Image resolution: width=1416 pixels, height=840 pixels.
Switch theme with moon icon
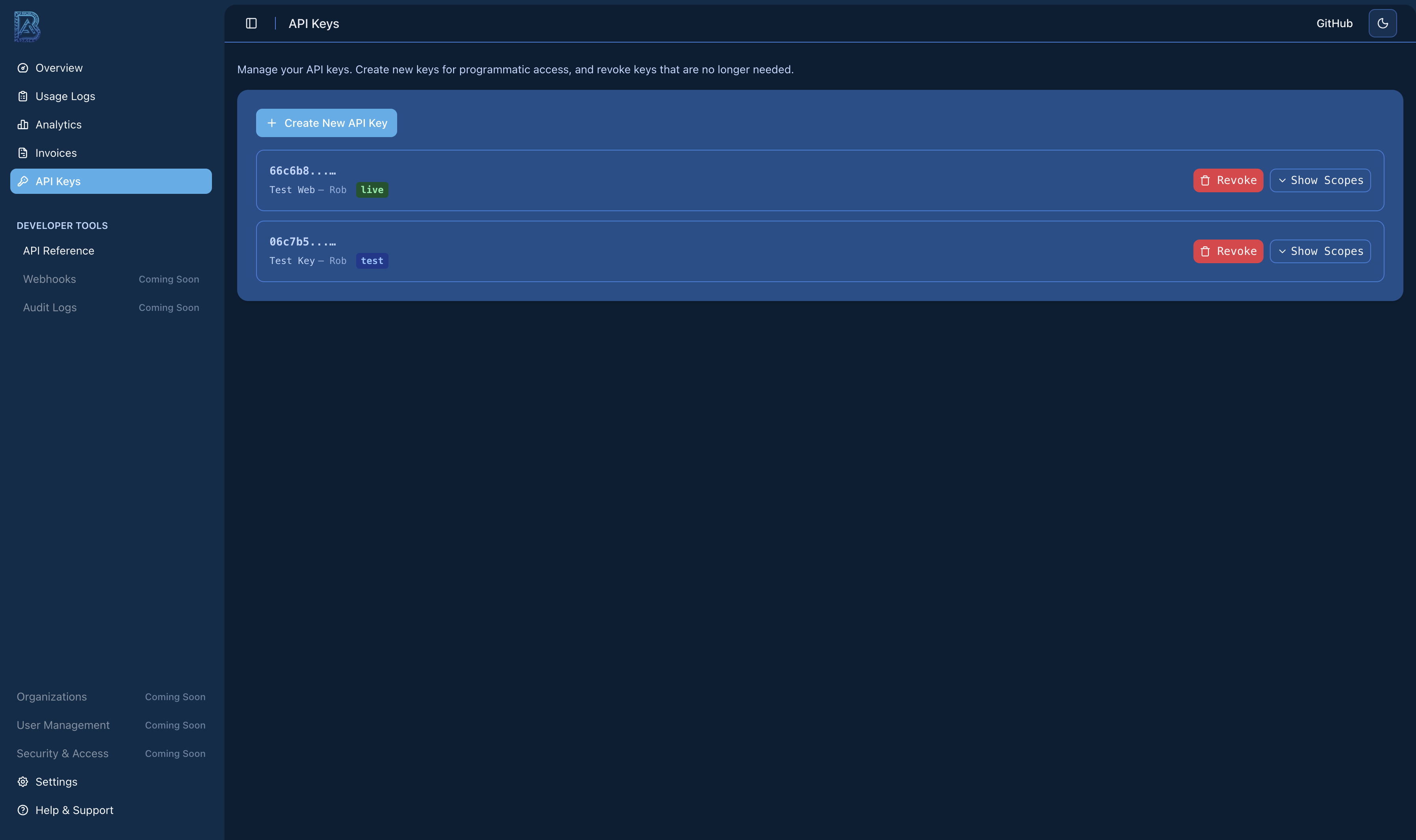click(x=1382, y=23)
